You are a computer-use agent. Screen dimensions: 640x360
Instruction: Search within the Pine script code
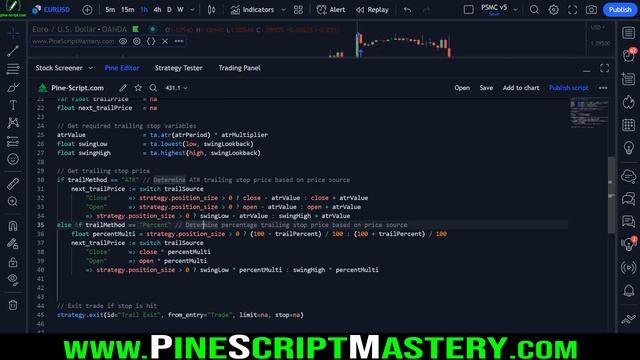point(153,88)
